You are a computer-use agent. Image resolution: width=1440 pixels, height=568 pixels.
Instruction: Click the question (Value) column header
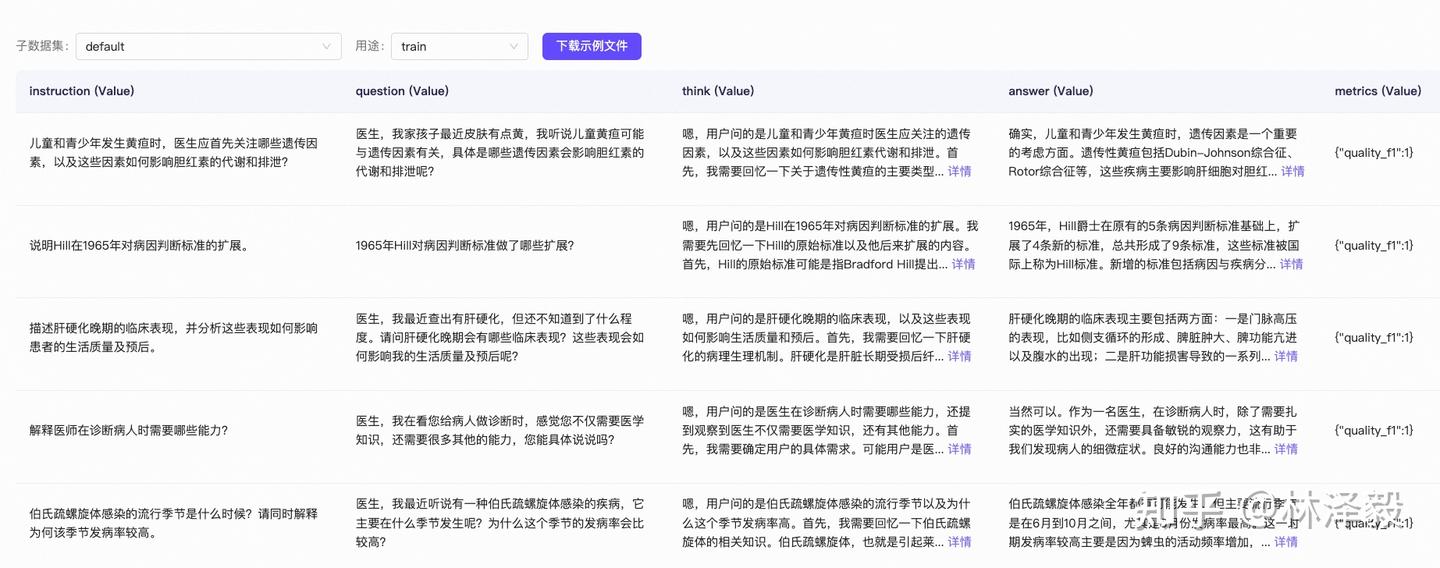pos(402,91)
